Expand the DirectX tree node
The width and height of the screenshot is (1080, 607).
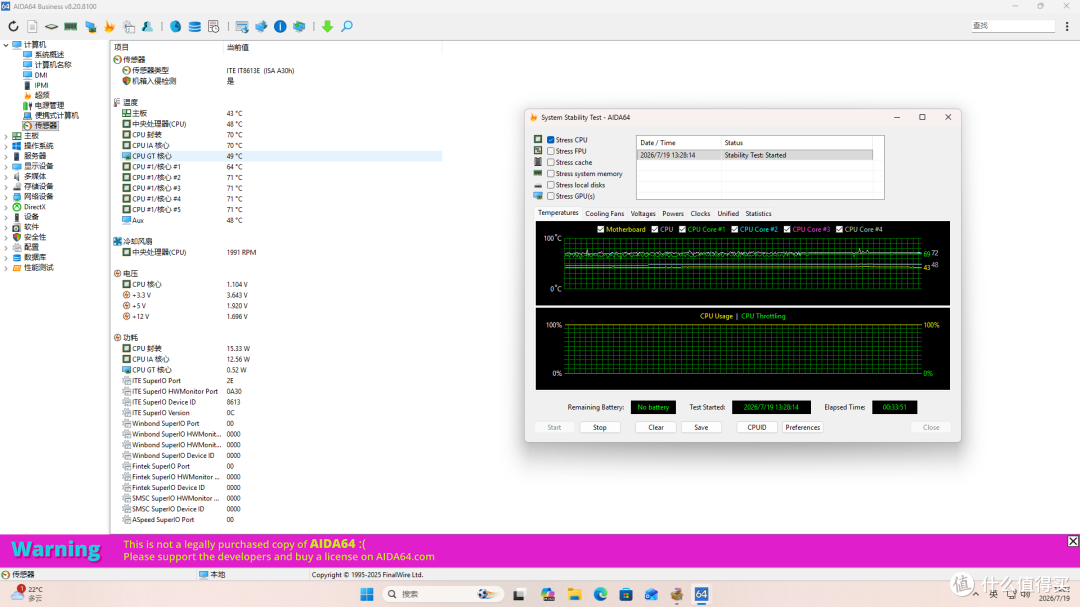click(6, 207)
